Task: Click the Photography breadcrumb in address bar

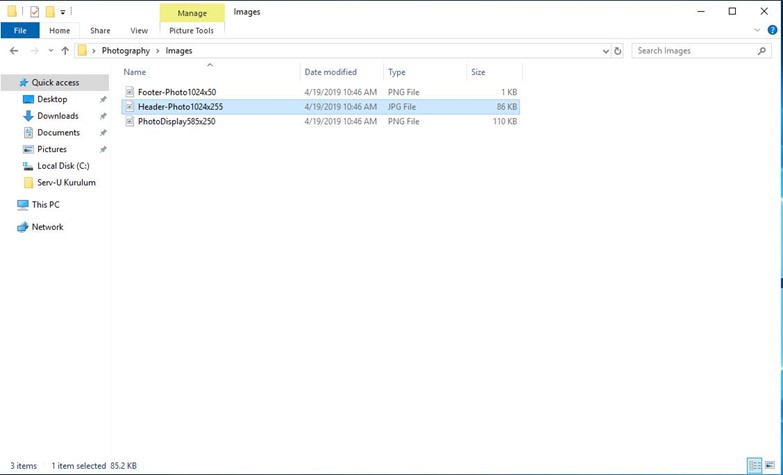Action: 126,50
